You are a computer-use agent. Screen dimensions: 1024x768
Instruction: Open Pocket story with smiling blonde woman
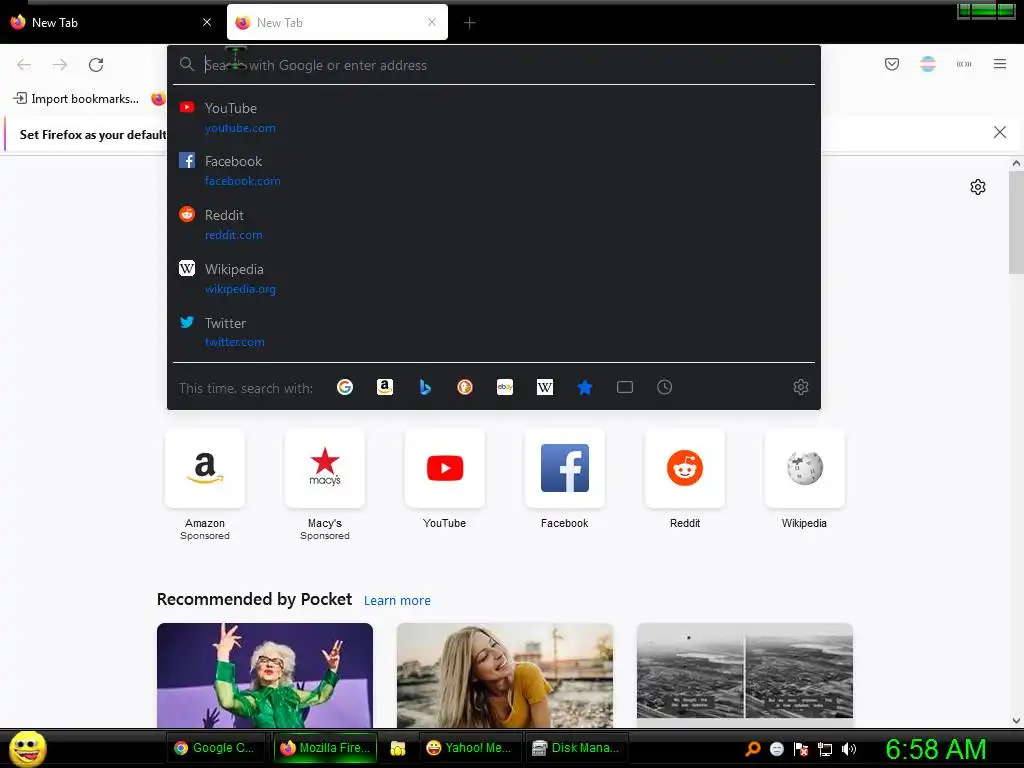coord(505,675)
